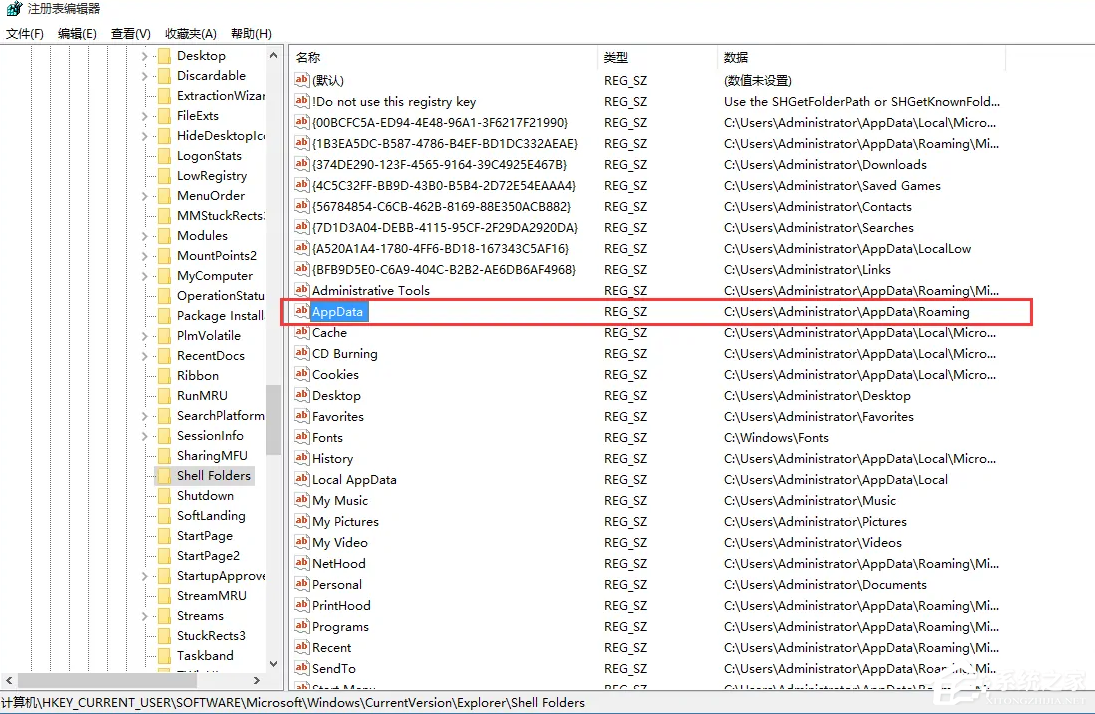Click the AppData string value icon
Screen dimensions: 1095x714
pos(301,311)
